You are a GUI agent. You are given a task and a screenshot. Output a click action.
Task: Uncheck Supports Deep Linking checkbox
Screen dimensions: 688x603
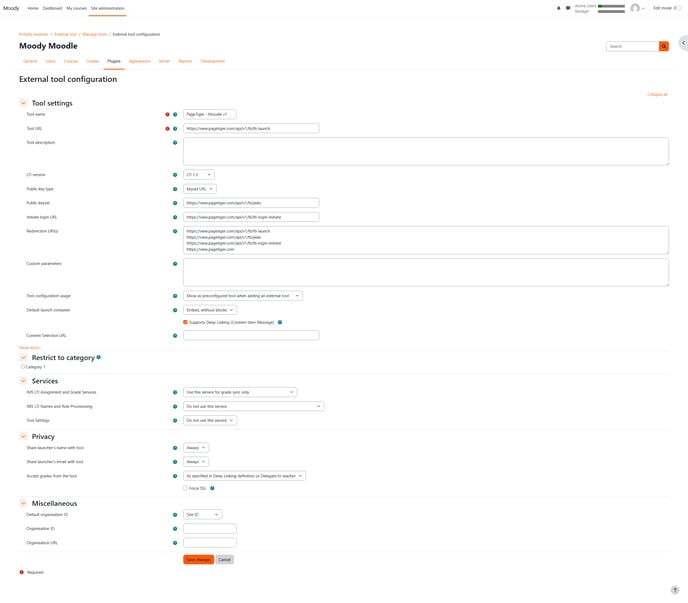185,322
